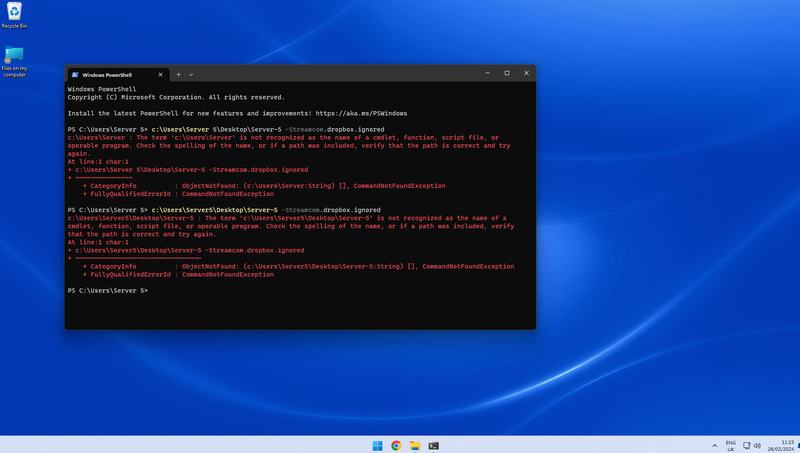Click the Terminal icon in the taskbar
The image size is (800, 453).
[x=434, y=445]
